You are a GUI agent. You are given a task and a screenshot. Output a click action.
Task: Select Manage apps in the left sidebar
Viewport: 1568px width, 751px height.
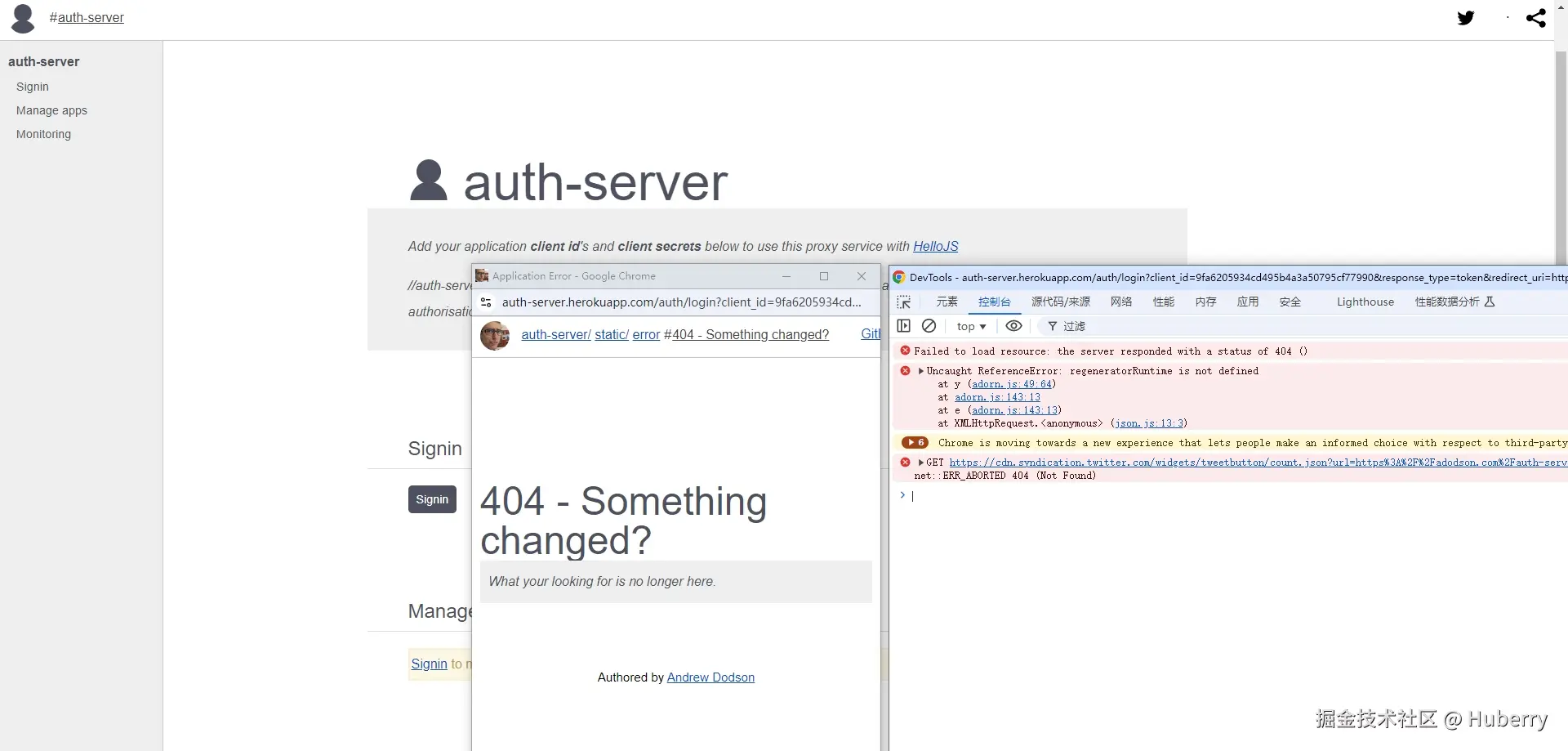click(51, 111)
